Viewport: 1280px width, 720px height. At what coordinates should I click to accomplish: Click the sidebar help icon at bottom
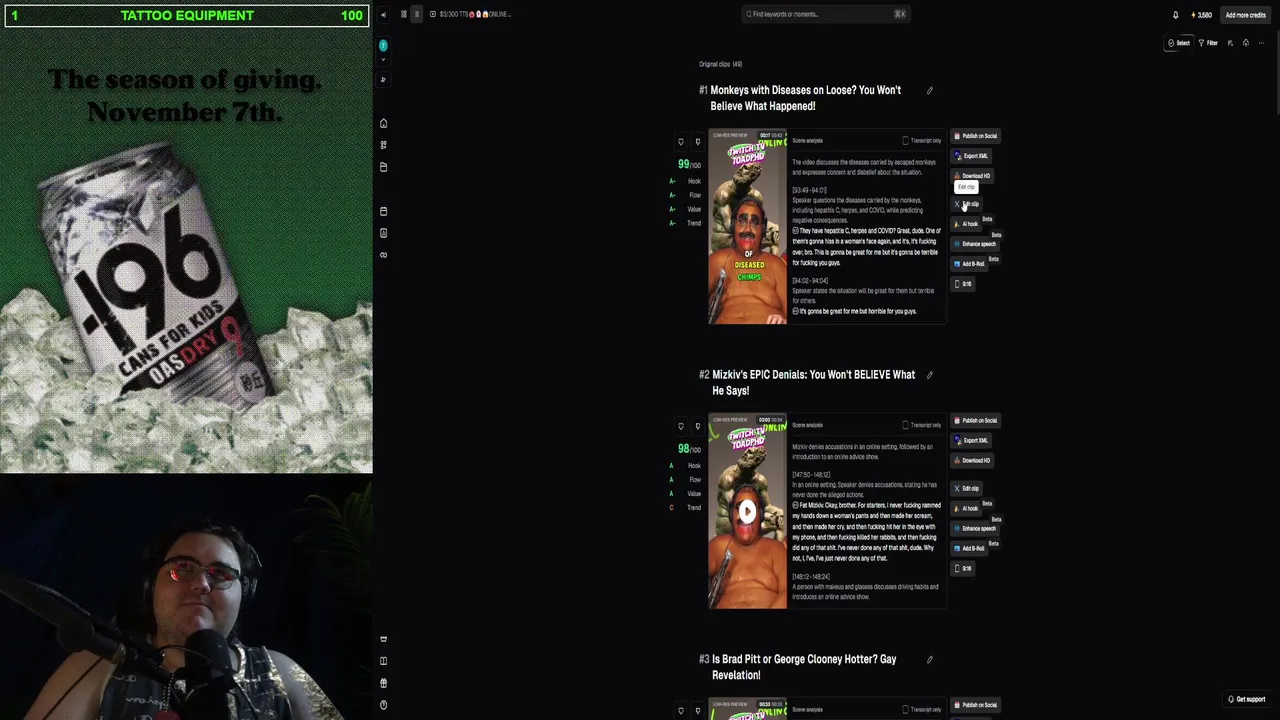click(383, 705)
